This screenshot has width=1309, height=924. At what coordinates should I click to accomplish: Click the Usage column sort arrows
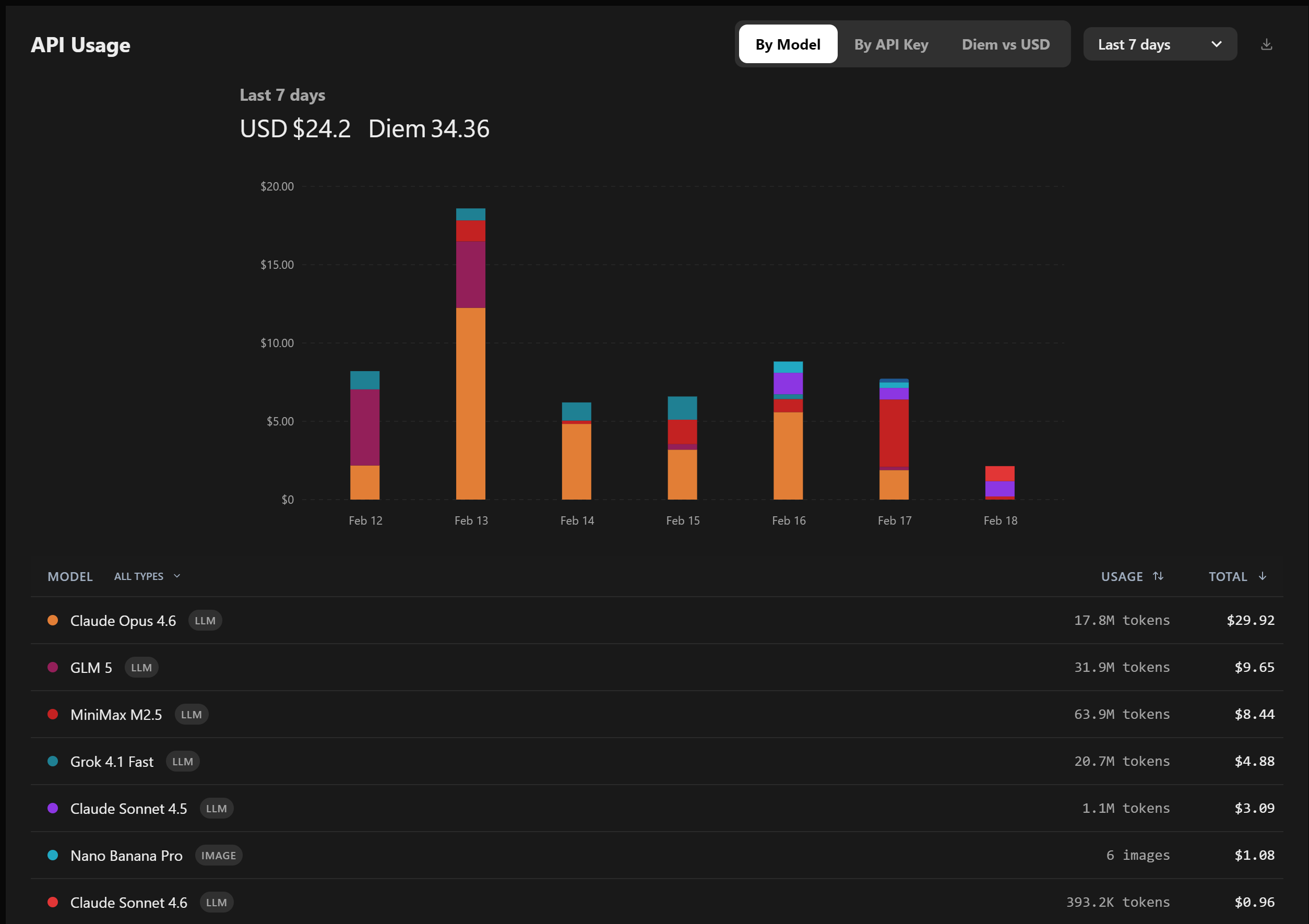(x=1158, y=576)
